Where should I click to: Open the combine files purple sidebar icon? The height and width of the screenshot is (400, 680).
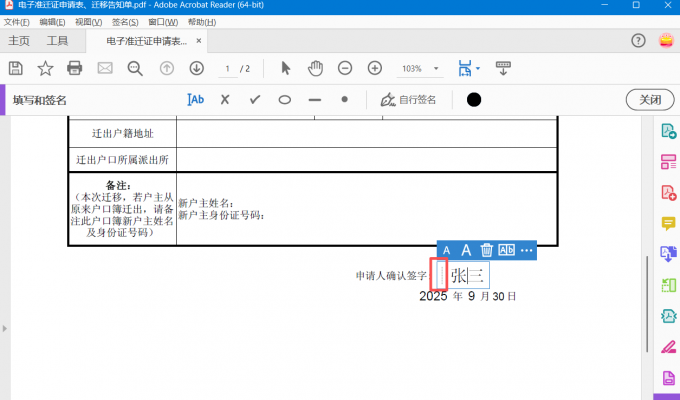pos(668,254)
